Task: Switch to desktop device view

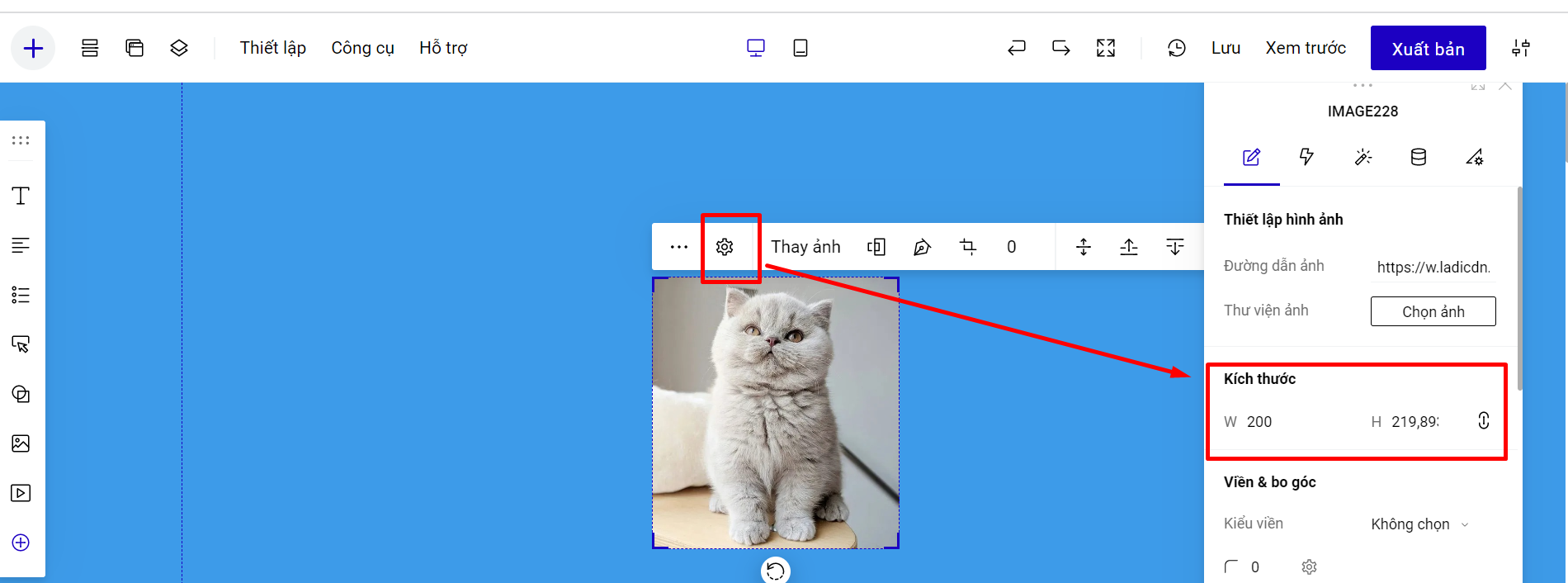Action: (x=755, y=49)
